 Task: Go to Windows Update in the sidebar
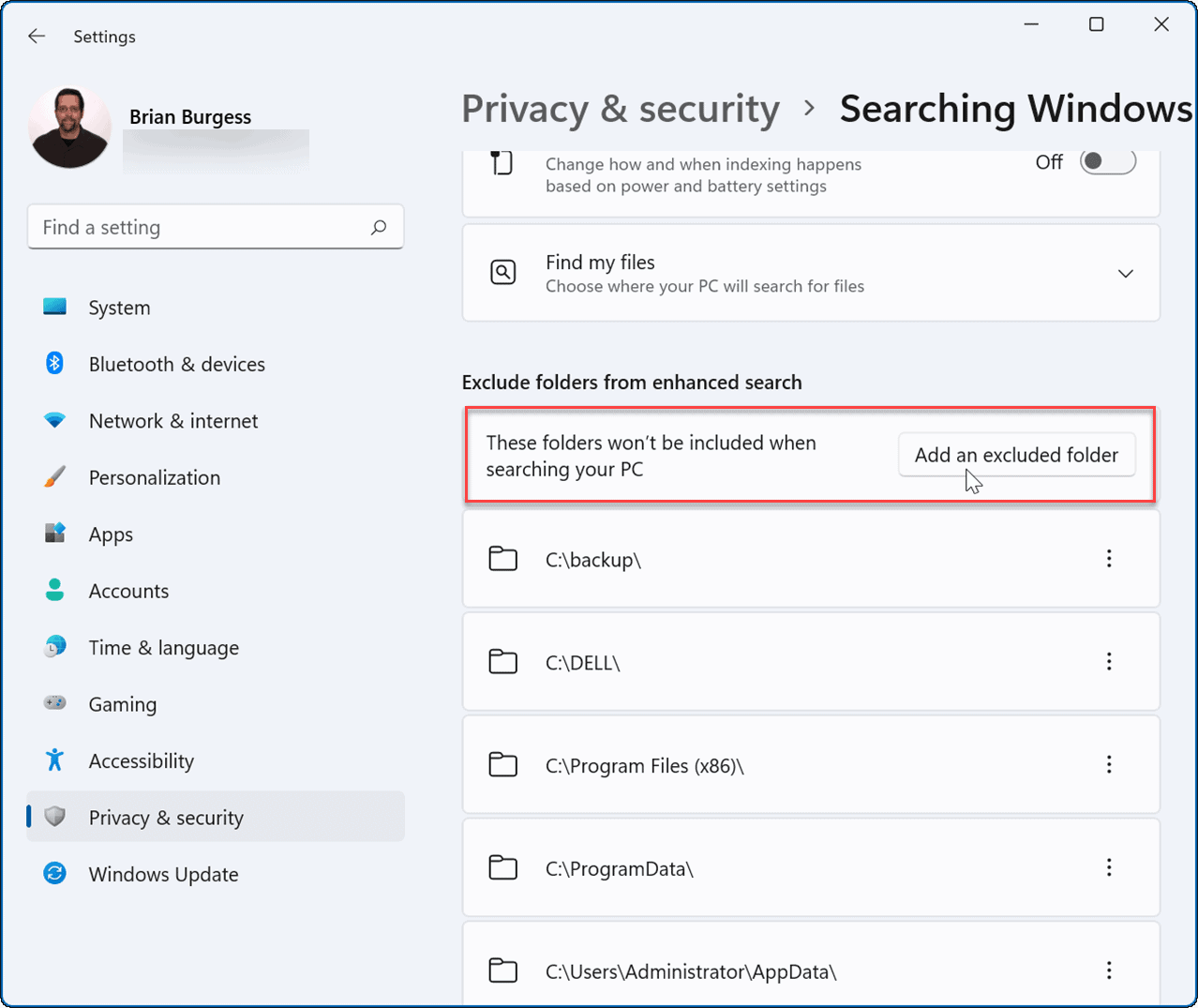(x=163, y=874)
